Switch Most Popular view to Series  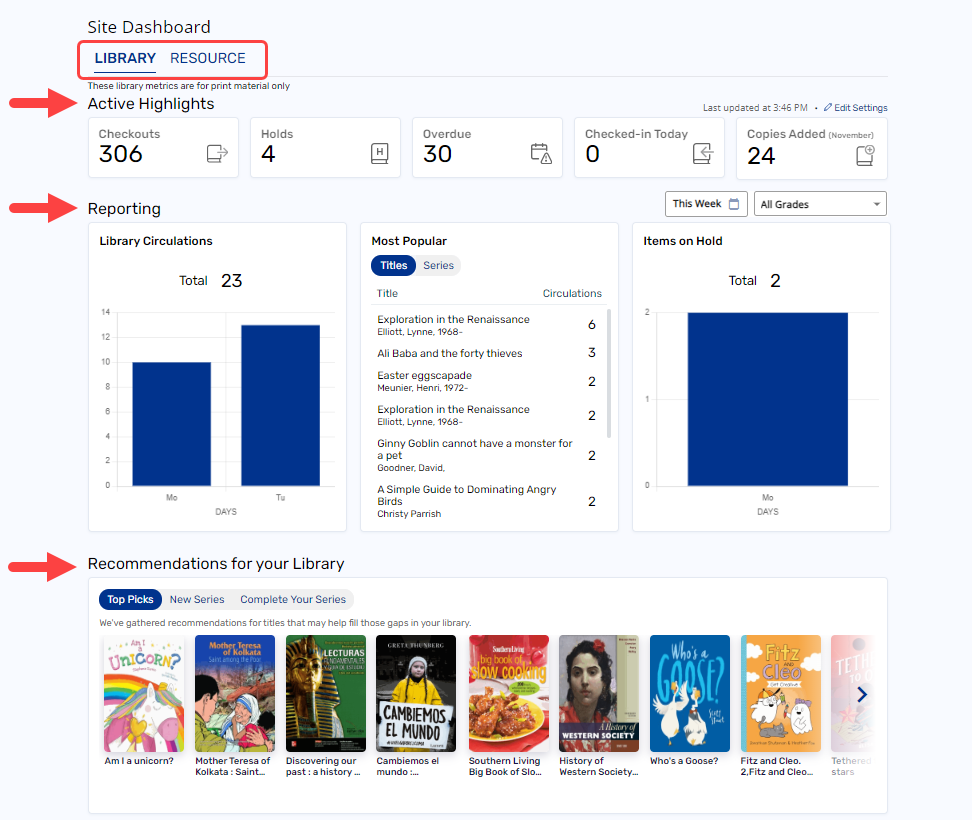(x=438, y=265)
